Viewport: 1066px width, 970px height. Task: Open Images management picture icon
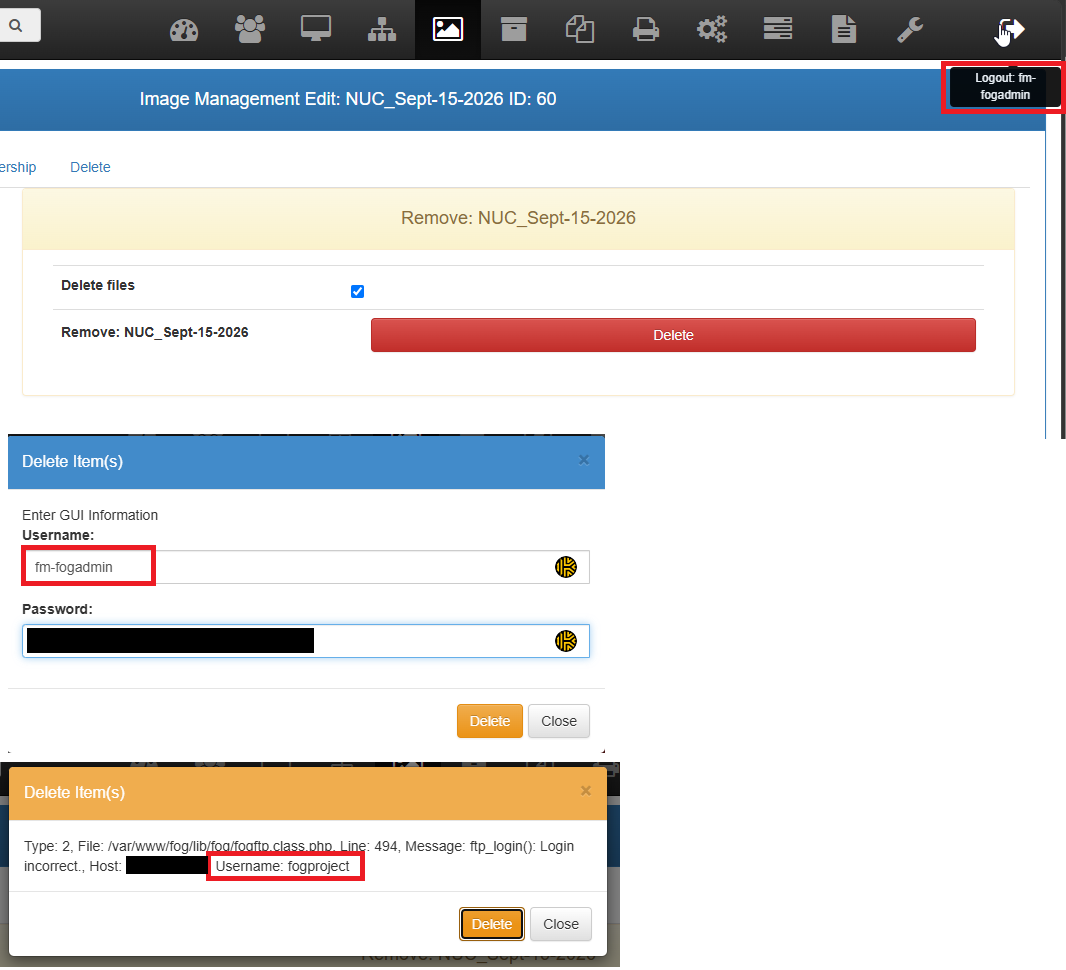click(448, 29)
